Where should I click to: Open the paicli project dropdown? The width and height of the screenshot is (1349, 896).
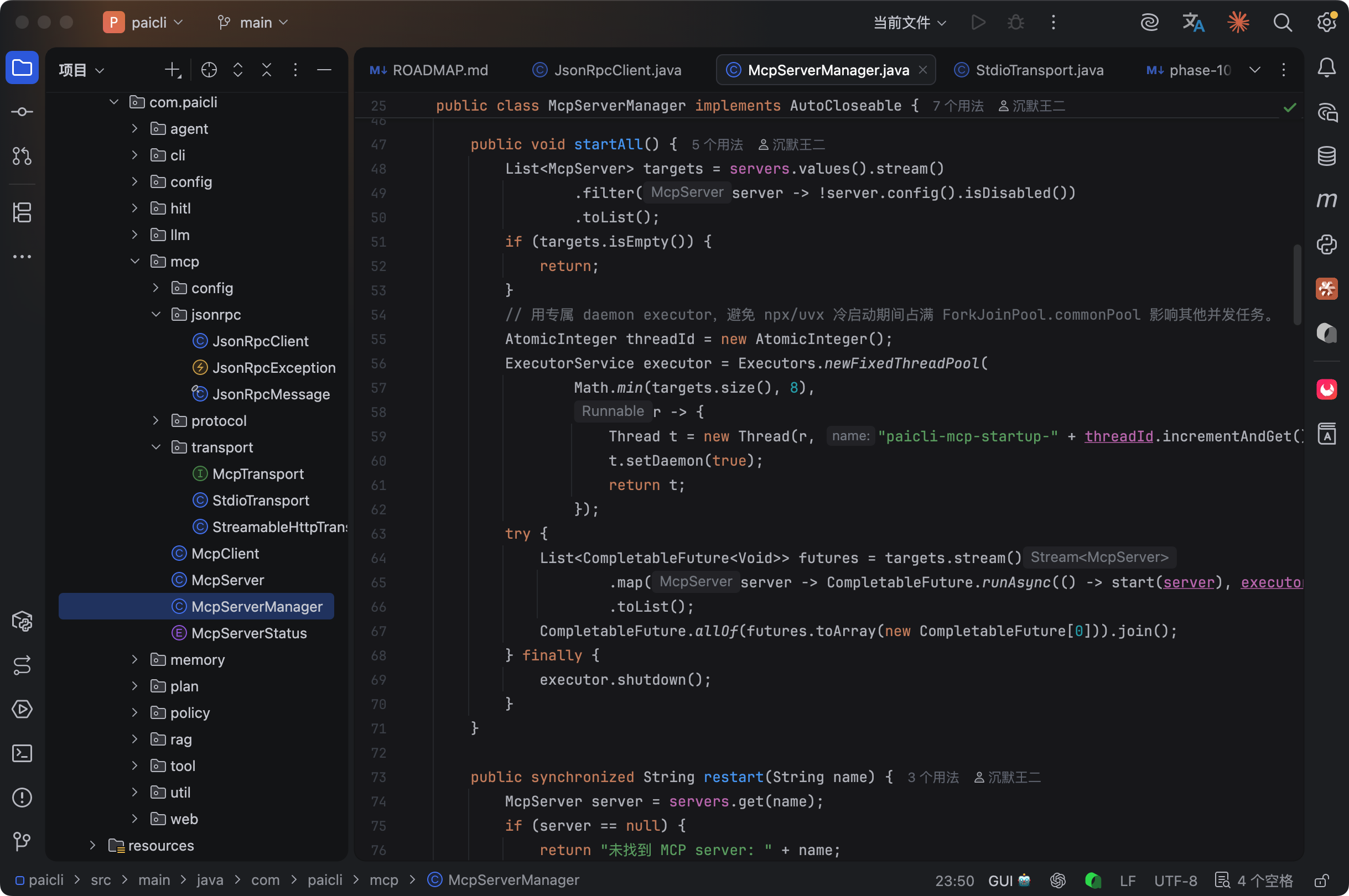coord(144,22)
